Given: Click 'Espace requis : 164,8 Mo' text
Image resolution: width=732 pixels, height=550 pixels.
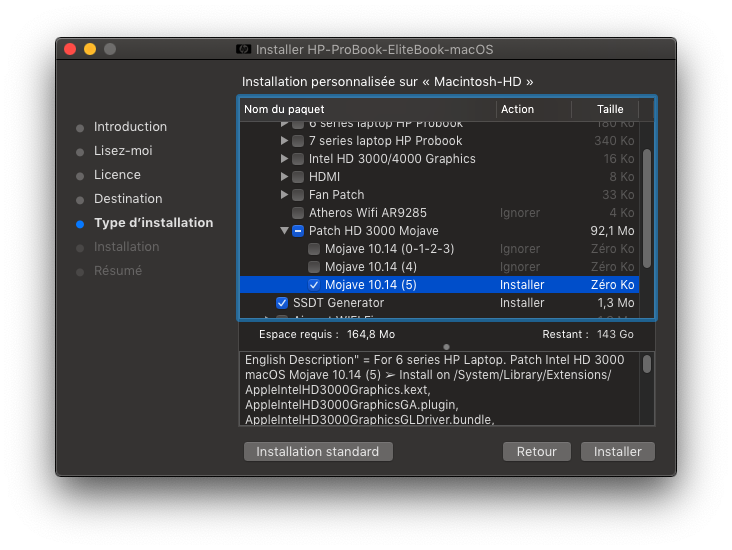Looking at the screenshot, I should pos(327,334).
